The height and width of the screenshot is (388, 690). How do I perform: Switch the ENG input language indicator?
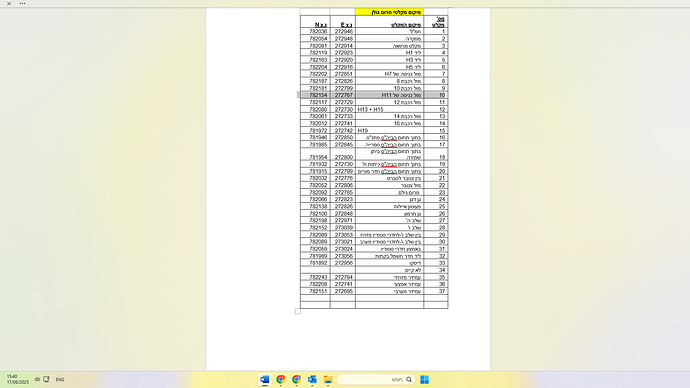[60, 380]
